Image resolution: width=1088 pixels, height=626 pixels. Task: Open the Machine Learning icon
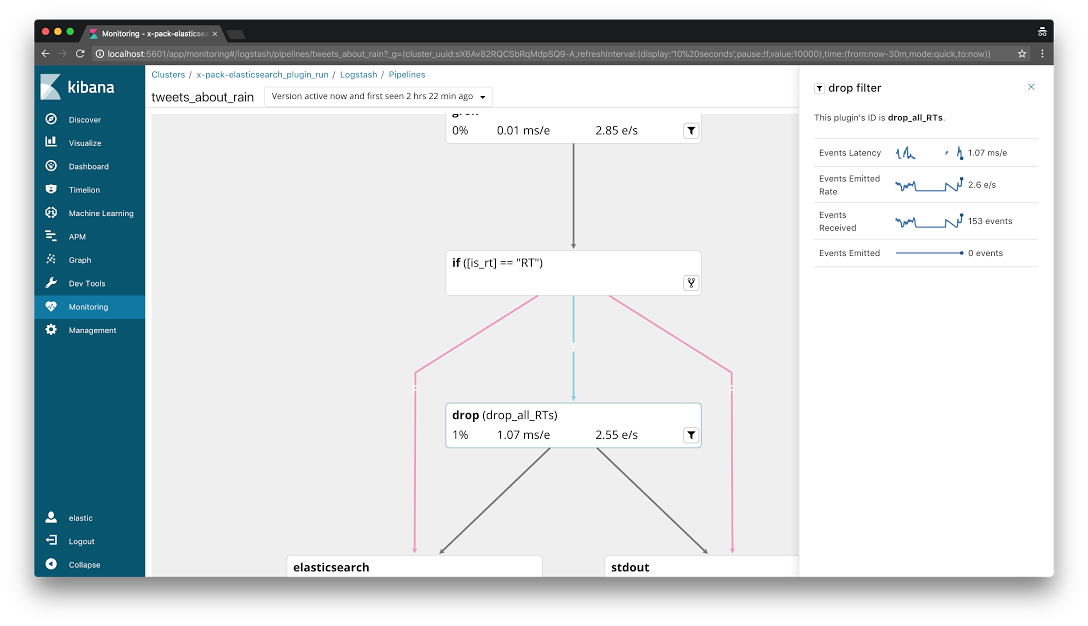coord(51,213)
